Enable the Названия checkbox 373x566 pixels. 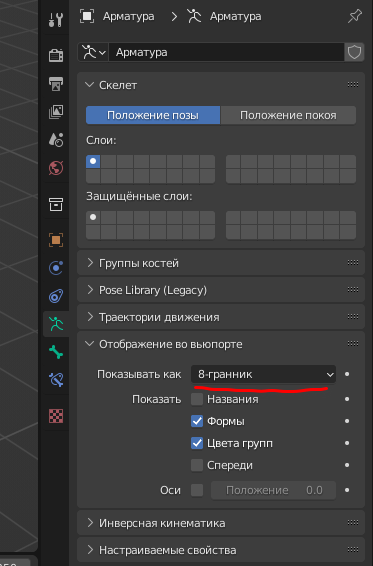tap(197, 399)
